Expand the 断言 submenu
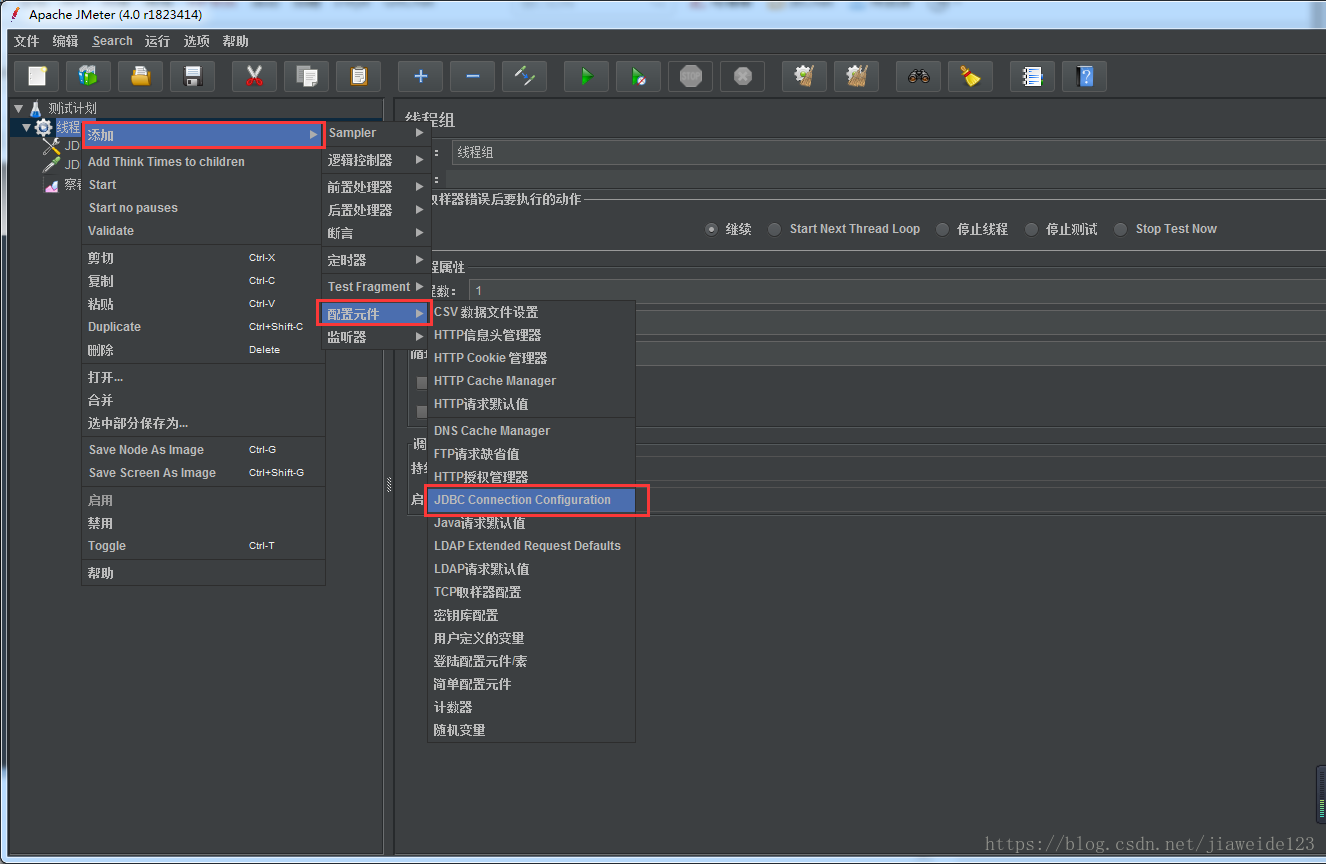Image resolution: width=1326 pixels, height=864 pixels. (376, 233)
